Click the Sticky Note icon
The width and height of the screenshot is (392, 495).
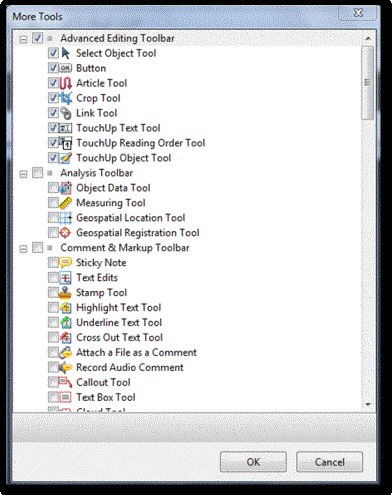[x=65, y=263]
